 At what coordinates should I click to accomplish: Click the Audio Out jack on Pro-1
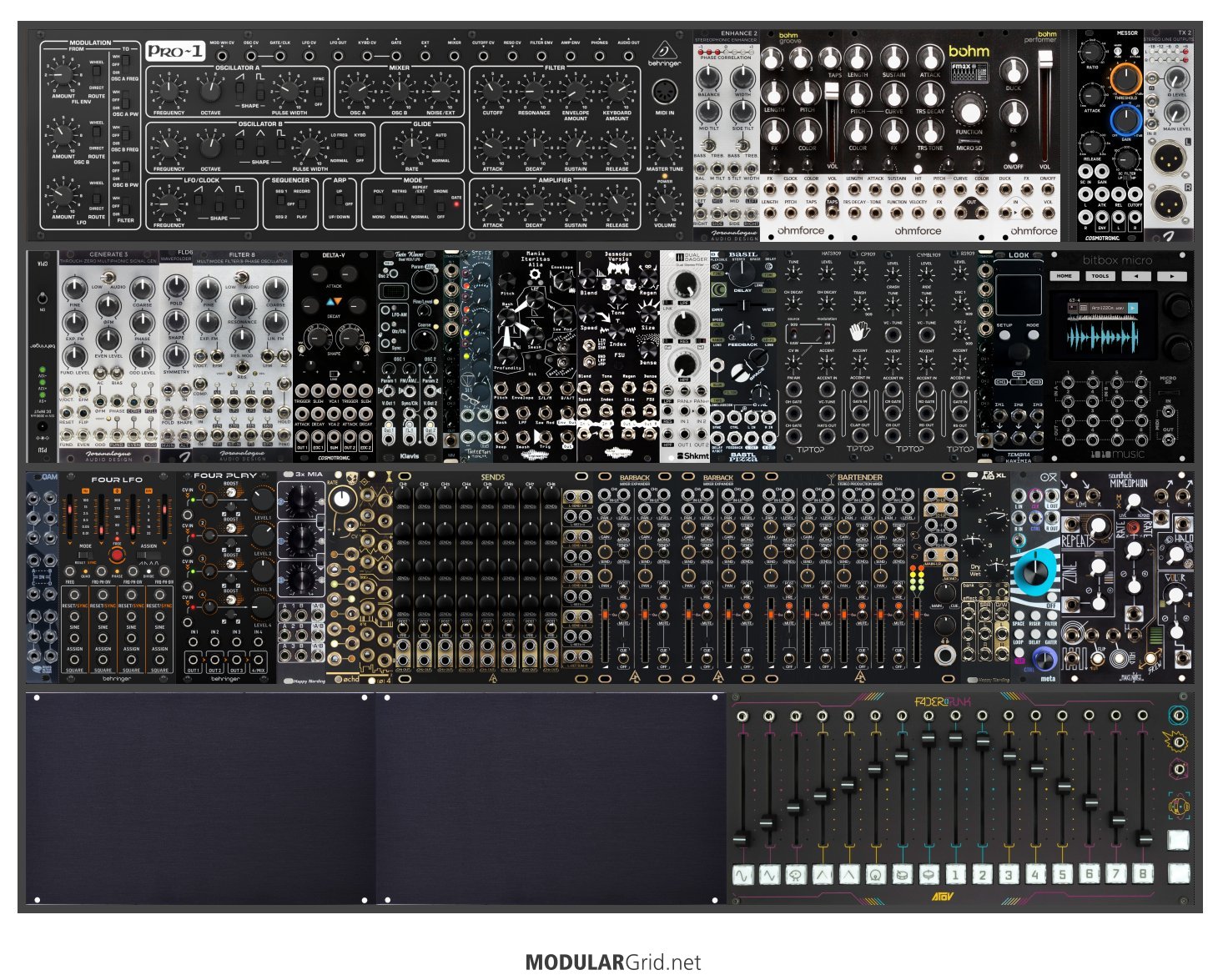628,54
